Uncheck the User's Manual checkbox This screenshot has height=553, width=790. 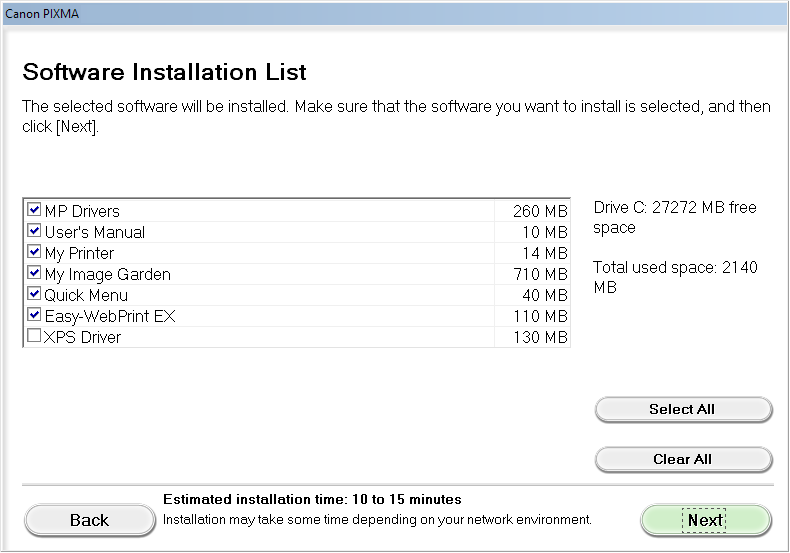pos(34,231)
